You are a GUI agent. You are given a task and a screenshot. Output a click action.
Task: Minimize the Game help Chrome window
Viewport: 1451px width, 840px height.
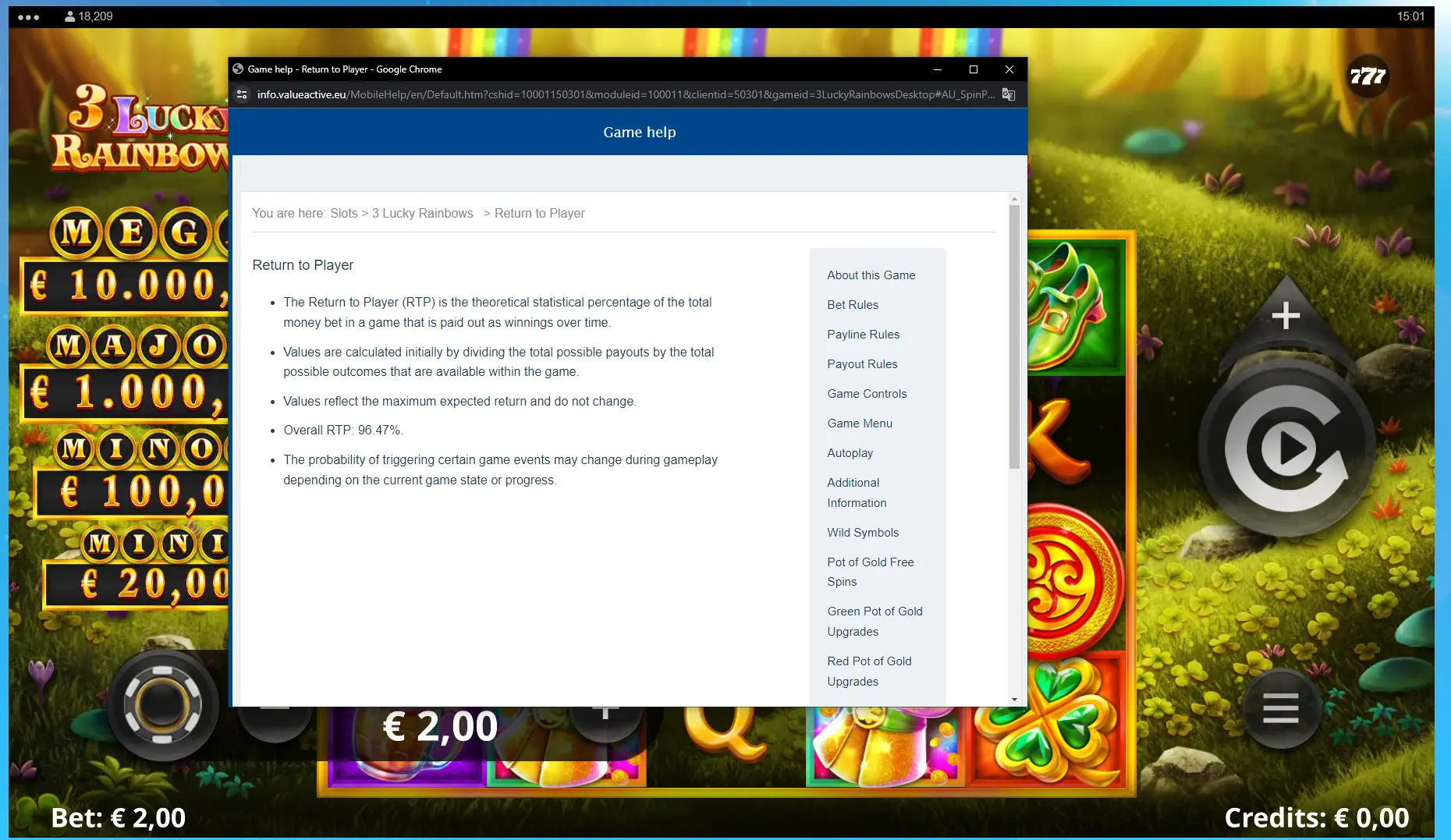(x=938, y=69)
